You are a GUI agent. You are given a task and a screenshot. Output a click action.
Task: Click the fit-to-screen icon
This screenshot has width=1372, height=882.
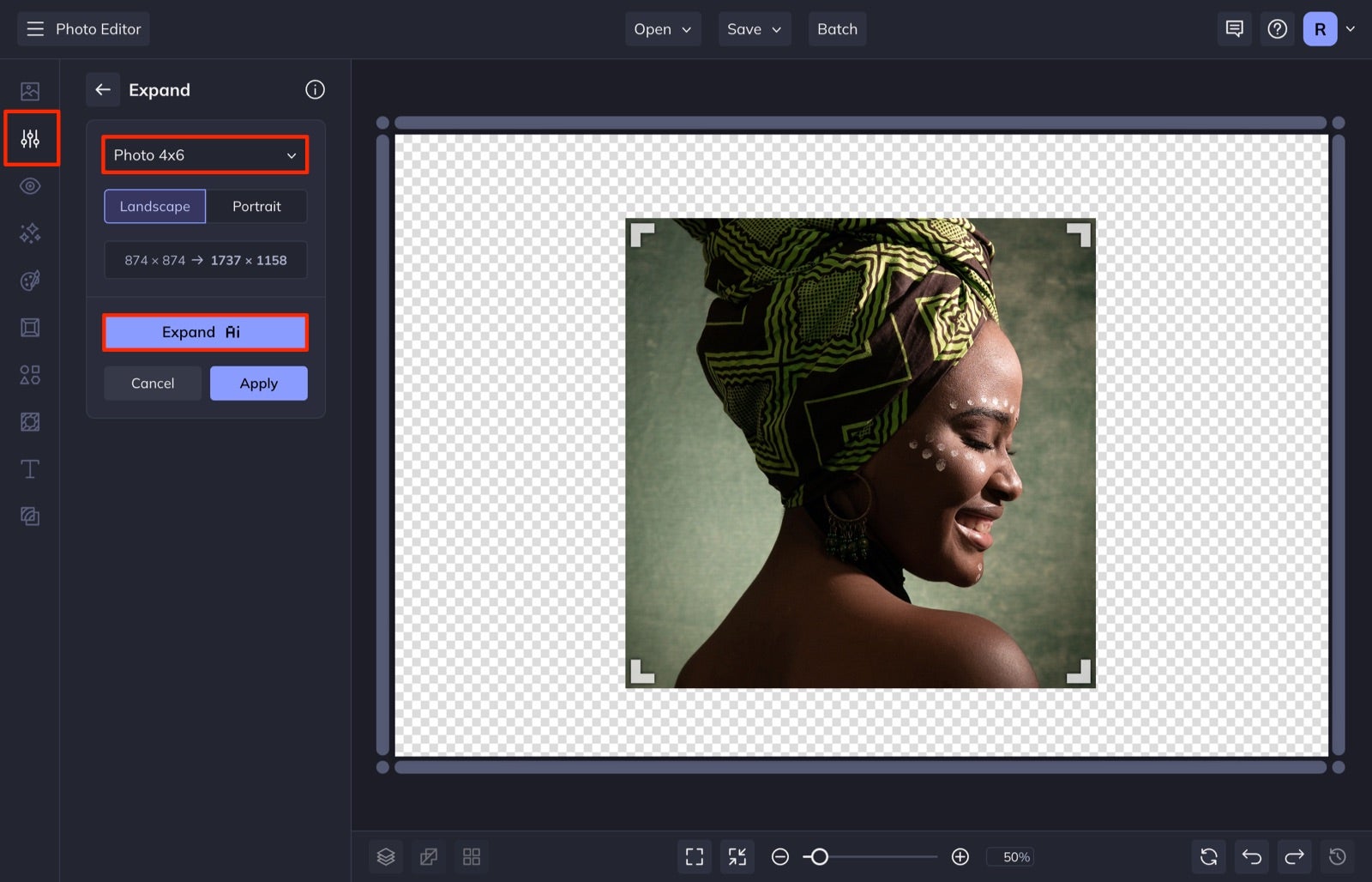(694, 855)
